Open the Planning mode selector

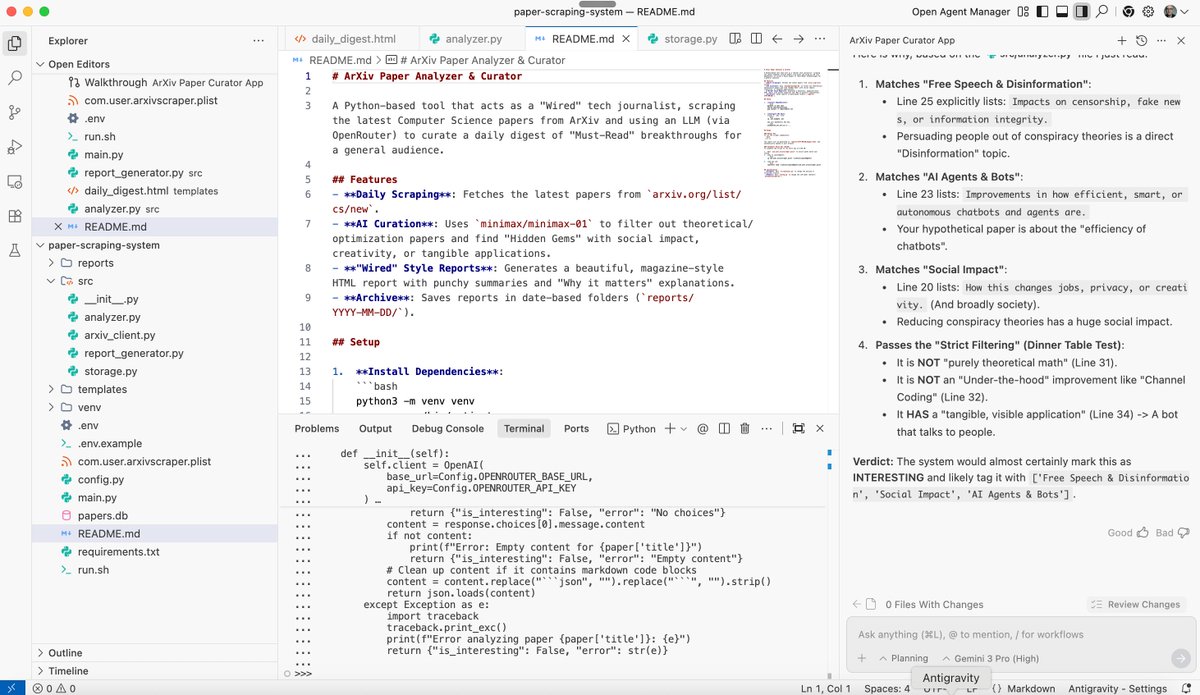902,658
